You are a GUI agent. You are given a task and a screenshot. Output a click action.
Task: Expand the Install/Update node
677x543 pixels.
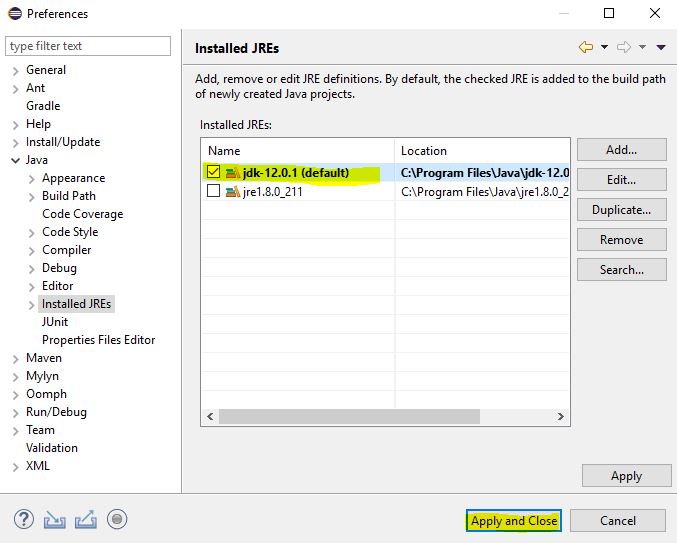coord(16,143)
